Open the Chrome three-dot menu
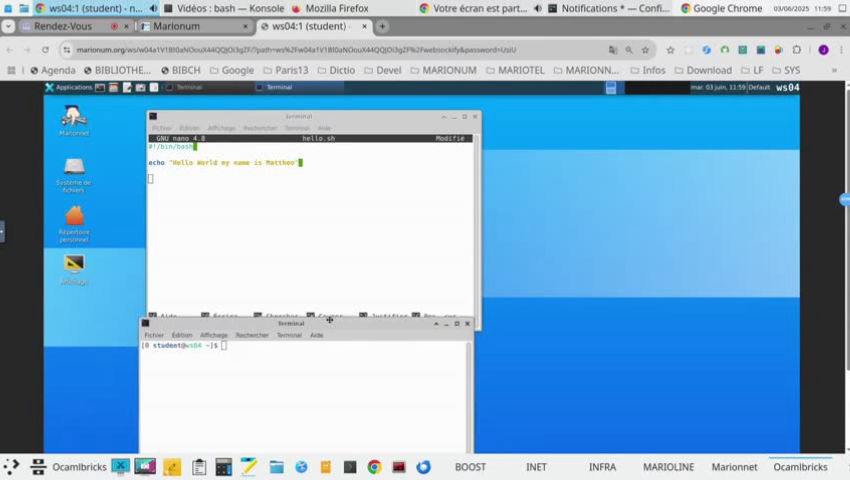The height and width of the screenshot is (480, 850). pyautogui.click(x=841, y=50)
